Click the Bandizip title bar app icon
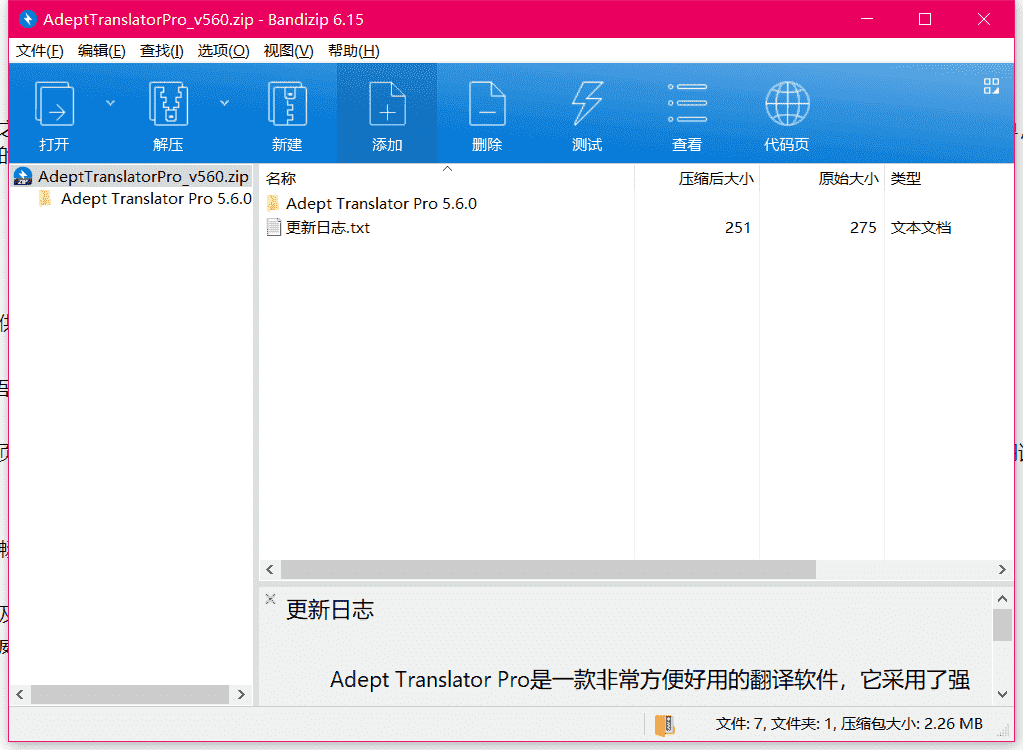The width and height of the screenshot is (1023, 750). (27, 20)
